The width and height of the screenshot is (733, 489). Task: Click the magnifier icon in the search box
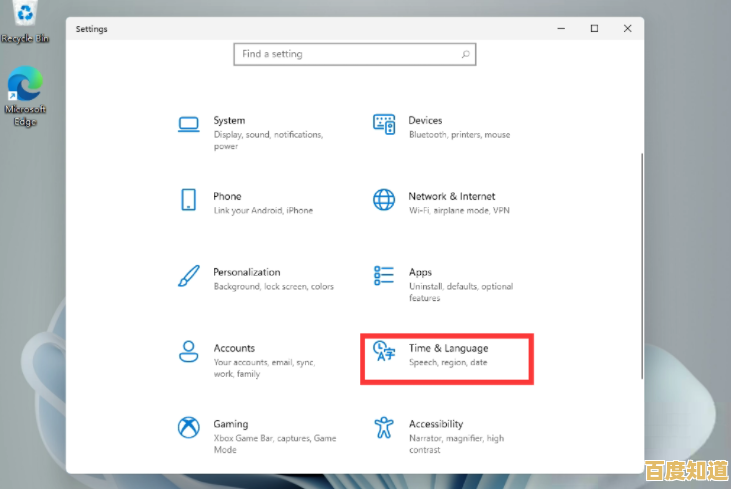(x=465, y=54)
